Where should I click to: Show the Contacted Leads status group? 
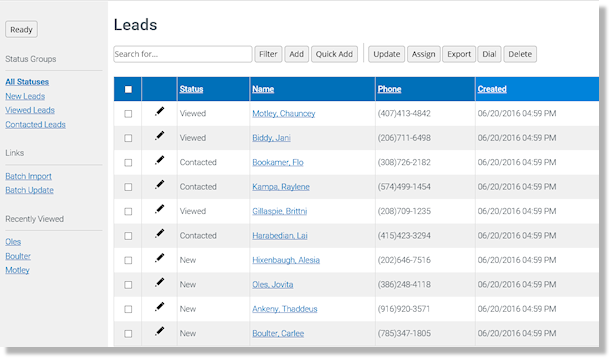[x=35, y=125]
